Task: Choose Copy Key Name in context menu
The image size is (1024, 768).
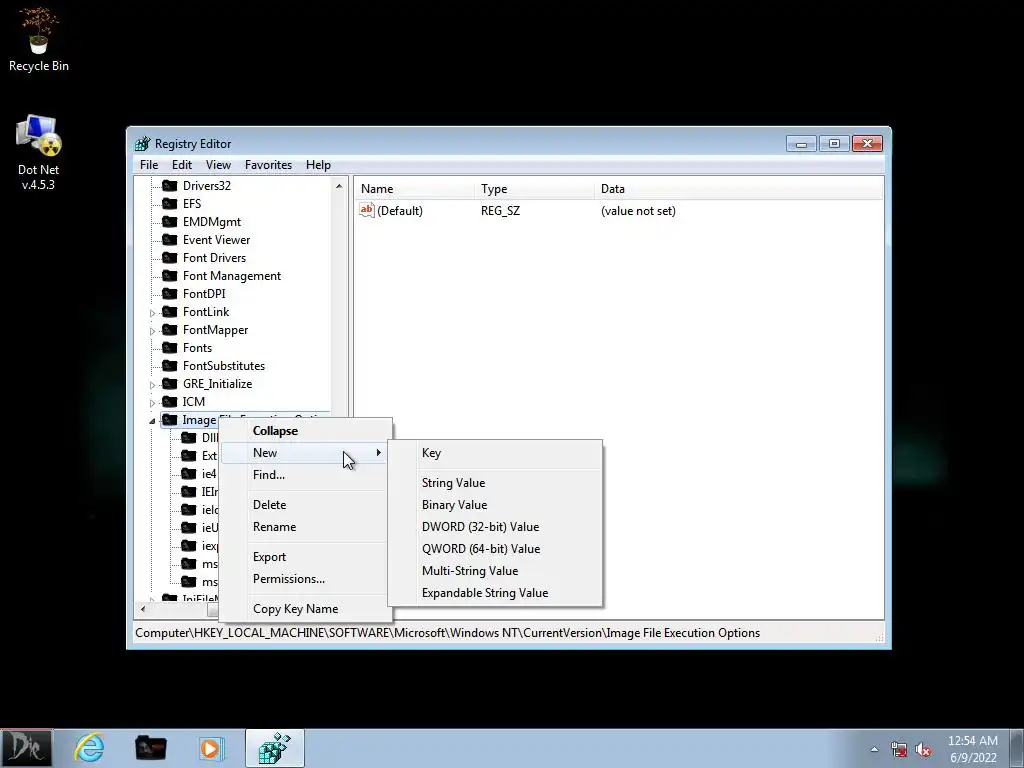Action: pyautogui.click(x=306, y=609)
